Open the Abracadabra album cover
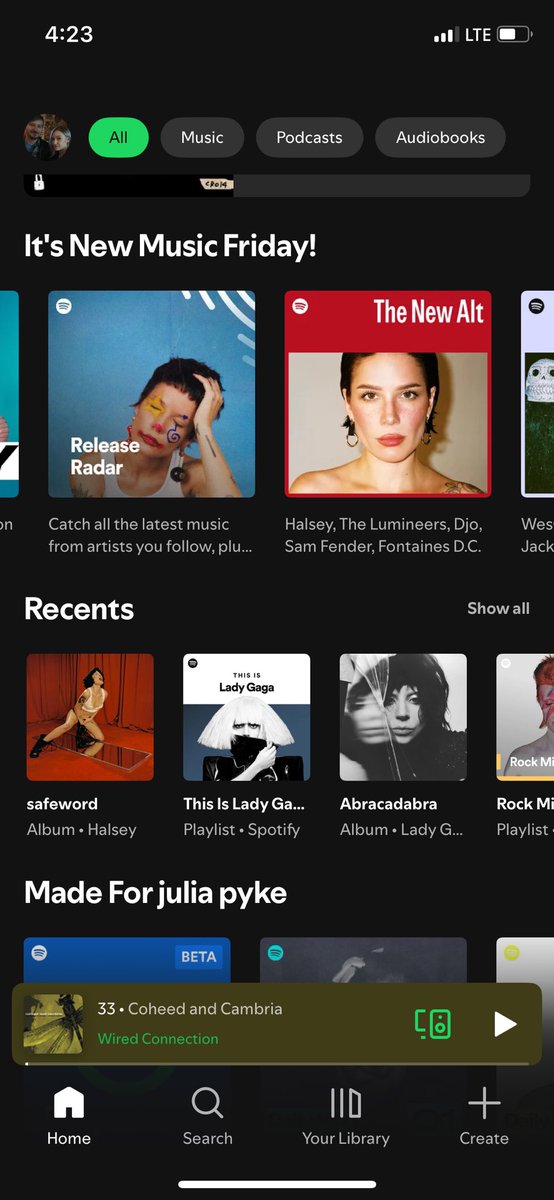 click(403, 717)
